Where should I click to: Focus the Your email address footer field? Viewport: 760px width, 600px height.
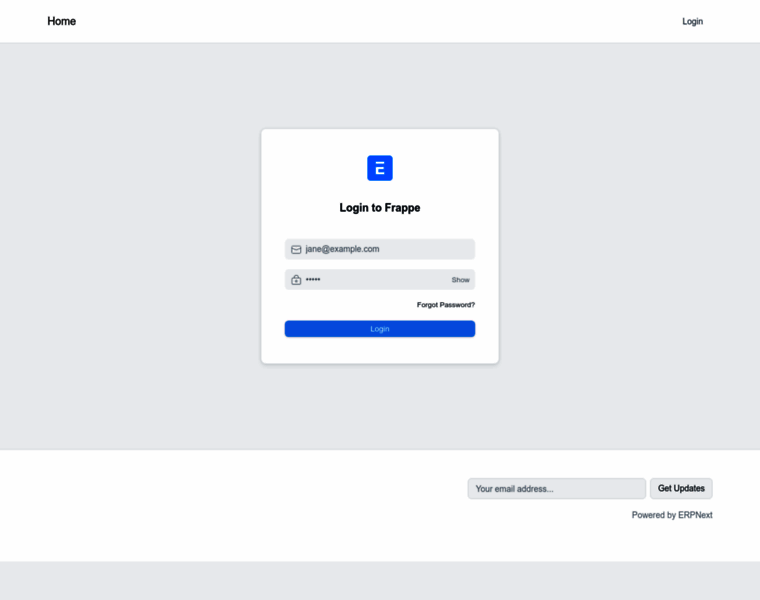click(556, 489)
